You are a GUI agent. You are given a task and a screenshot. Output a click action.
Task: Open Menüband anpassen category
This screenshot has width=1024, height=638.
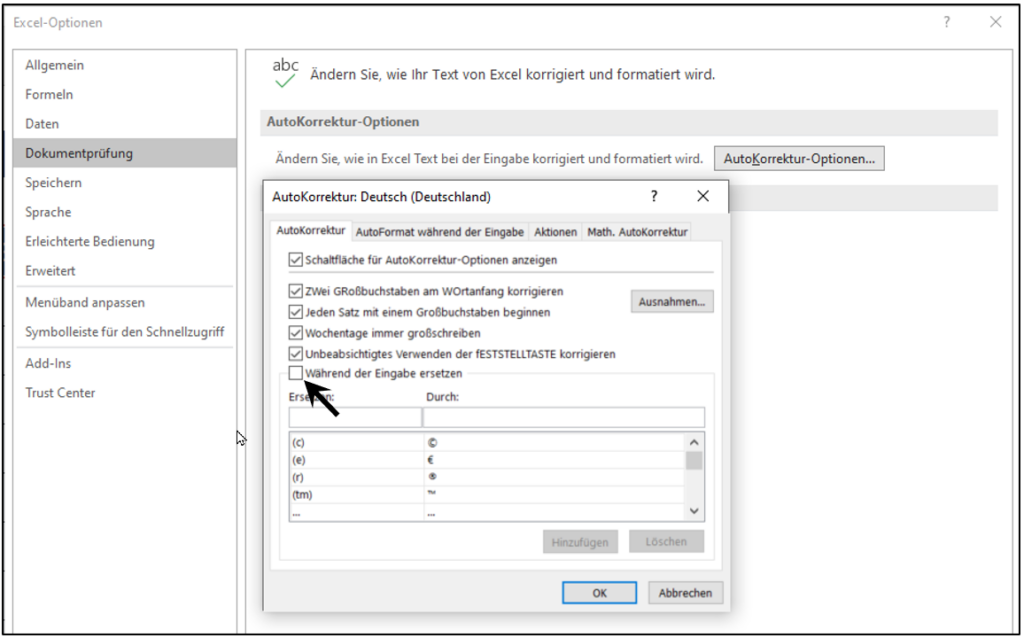pyautogui.click(x=125, y=303)
